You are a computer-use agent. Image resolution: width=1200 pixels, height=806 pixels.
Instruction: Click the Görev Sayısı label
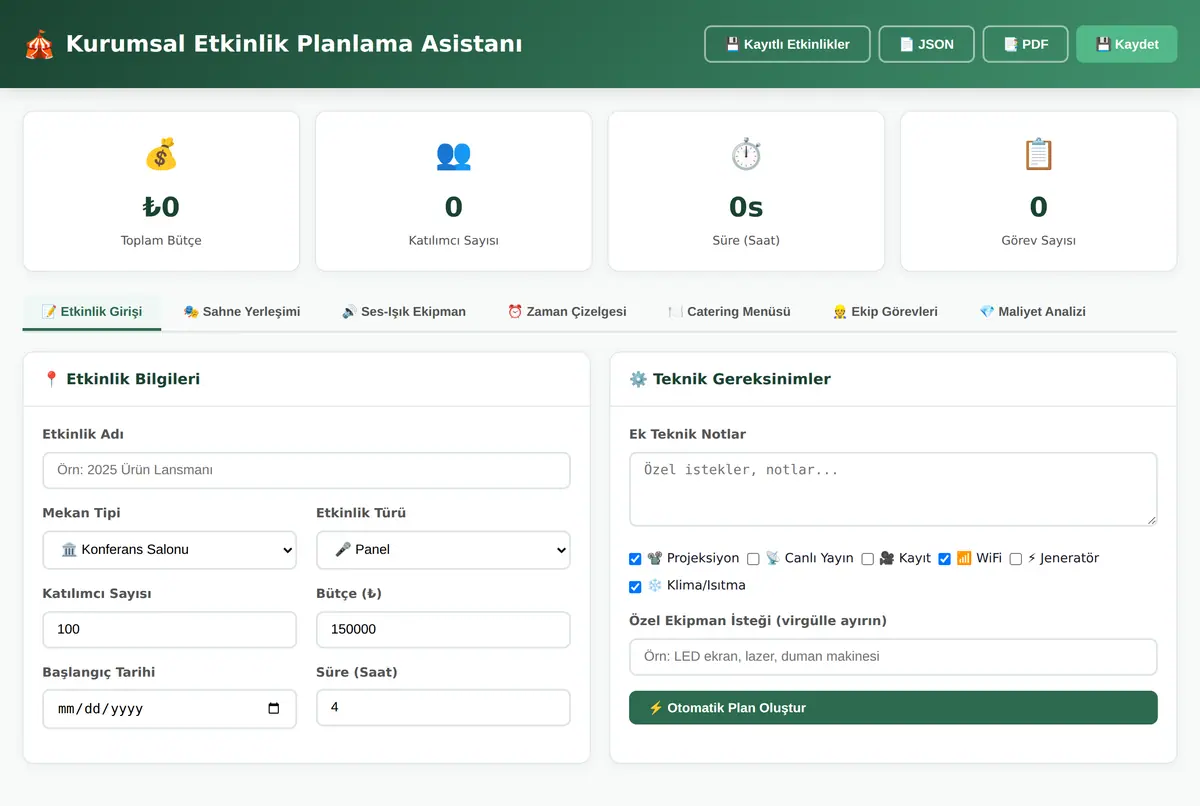1038,241
